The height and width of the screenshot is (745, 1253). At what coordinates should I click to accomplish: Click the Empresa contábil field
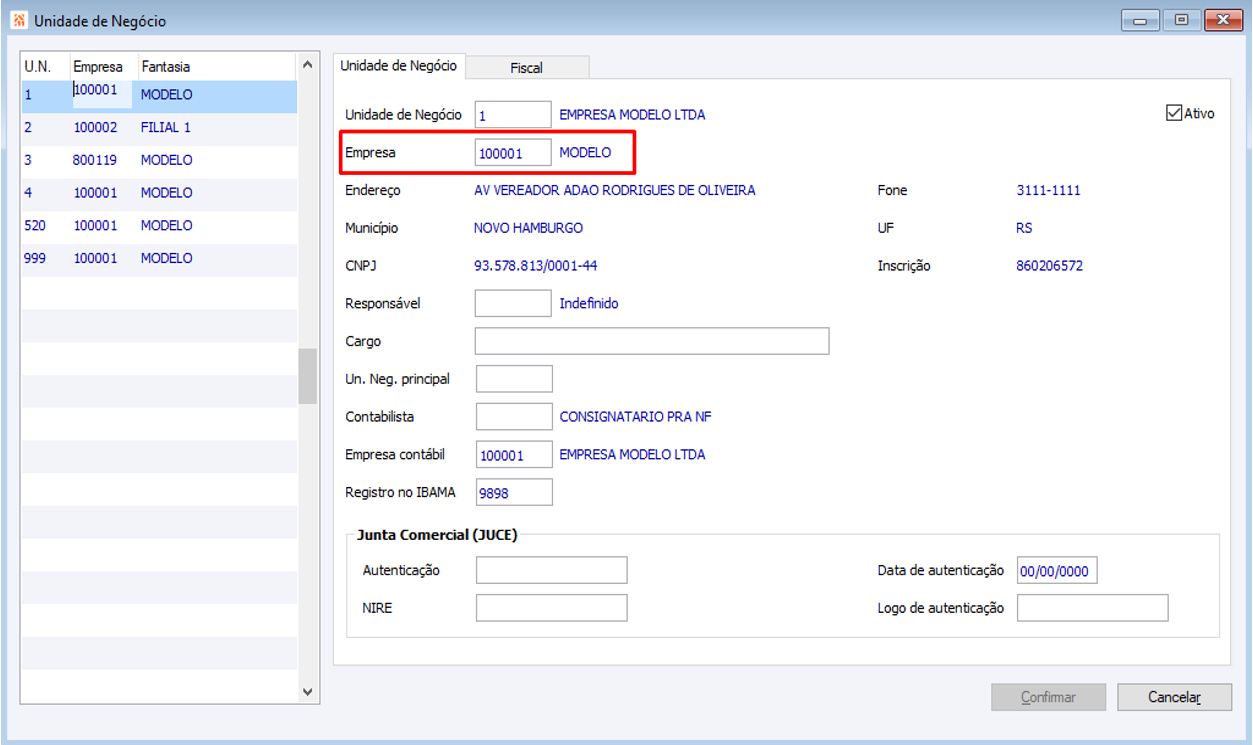tap(513, 454)
